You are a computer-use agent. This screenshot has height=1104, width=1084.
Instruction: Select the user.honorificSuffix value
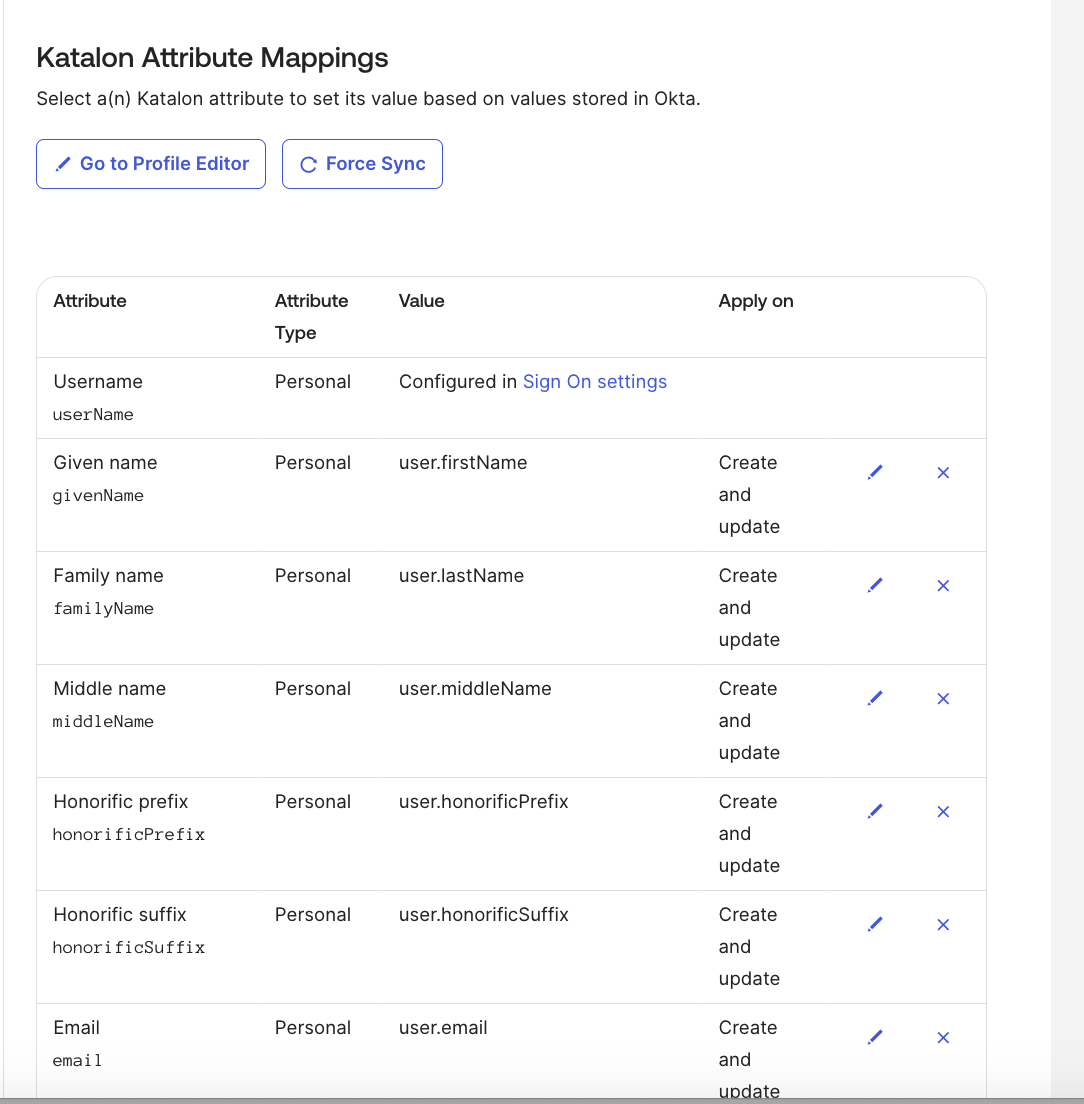pos(484,915)
